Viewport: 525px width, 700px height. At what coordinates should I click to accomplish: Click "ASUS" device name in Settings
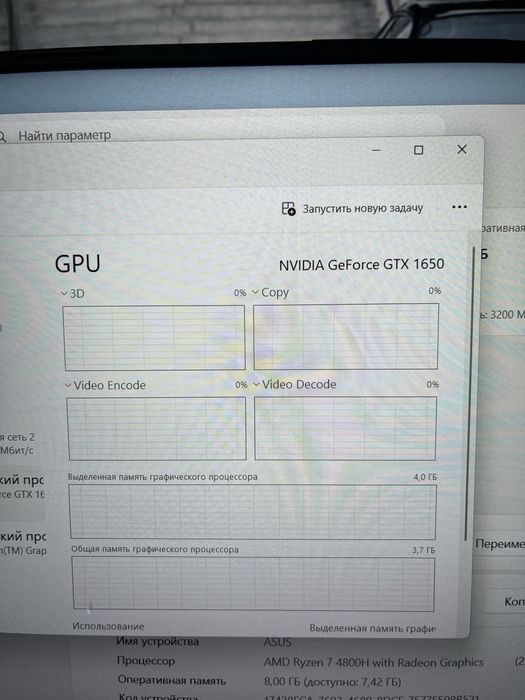coord(277,642)
